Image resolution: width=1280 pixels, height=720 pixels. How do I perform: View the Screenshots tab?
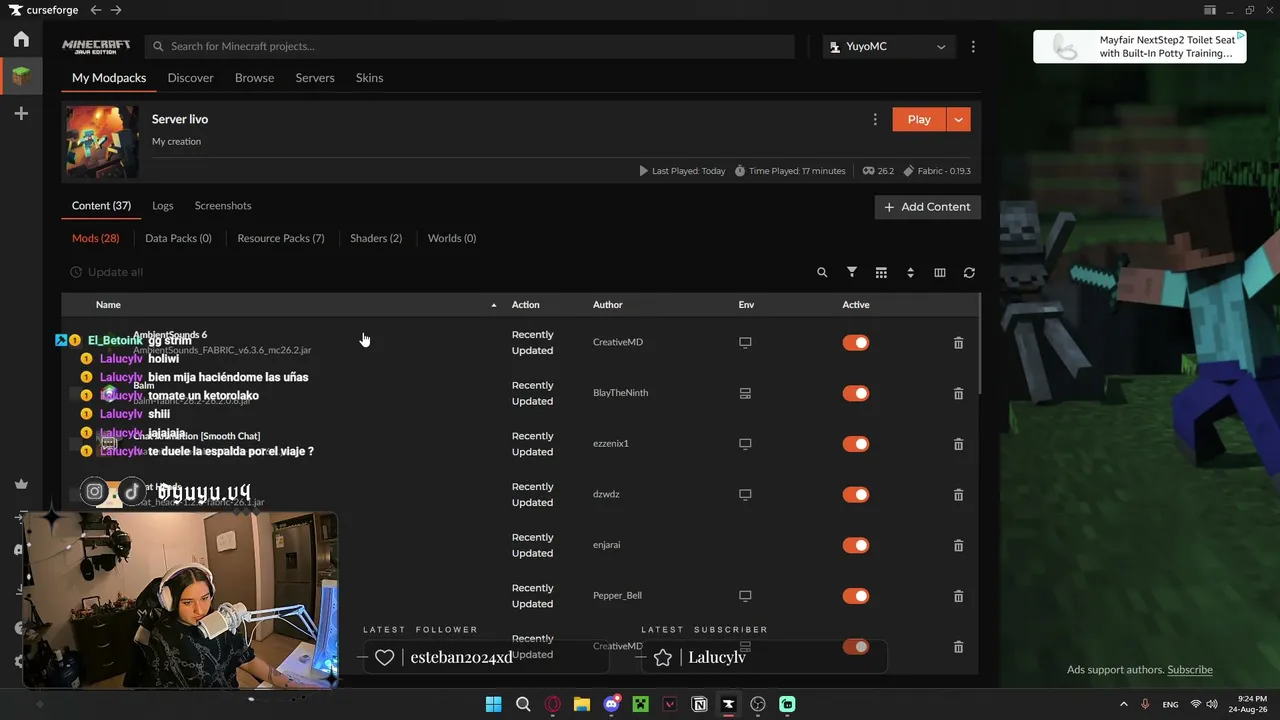click(x=223, y=206)
